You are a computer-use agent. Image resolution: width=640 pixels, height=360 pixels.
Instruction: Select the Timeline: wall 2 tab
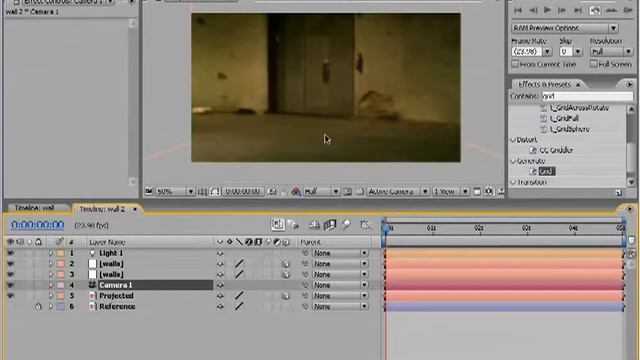[x=102, y=209]
